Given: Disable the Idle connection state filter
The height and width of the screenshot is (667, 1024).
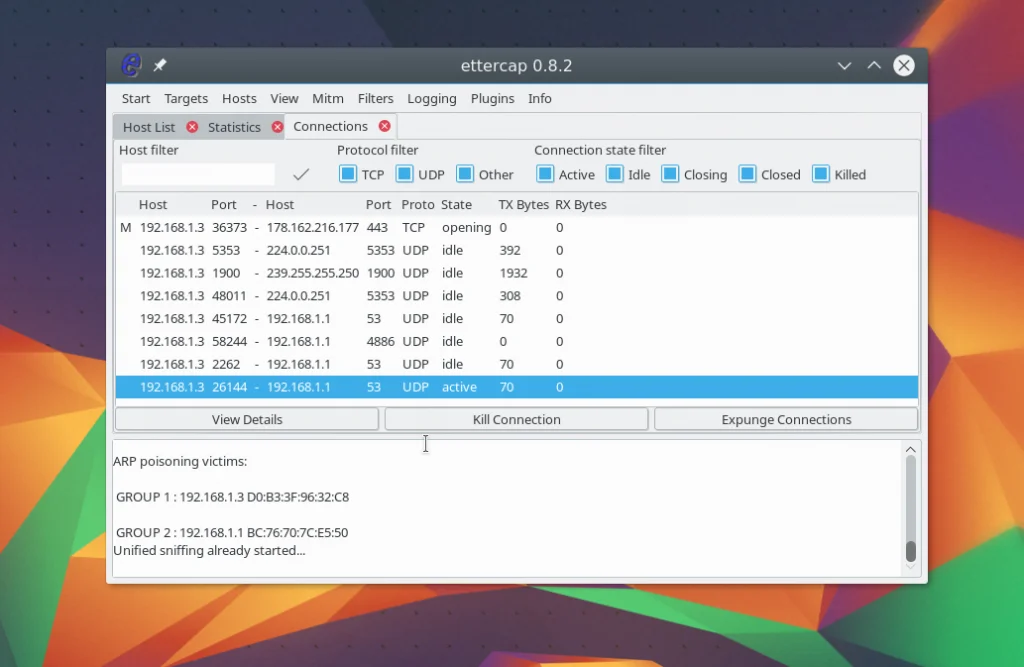Looking at the screenshot, I should pyautogui.click(x=614, y=174).
